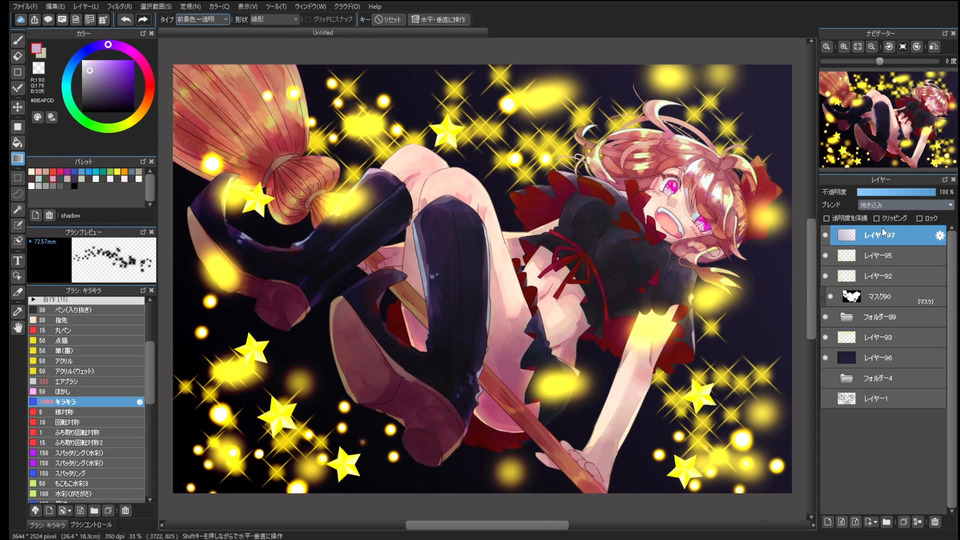960x540 pixels.
Task: Click the 水平・垂直に操作 button
Action: (439, 20)
